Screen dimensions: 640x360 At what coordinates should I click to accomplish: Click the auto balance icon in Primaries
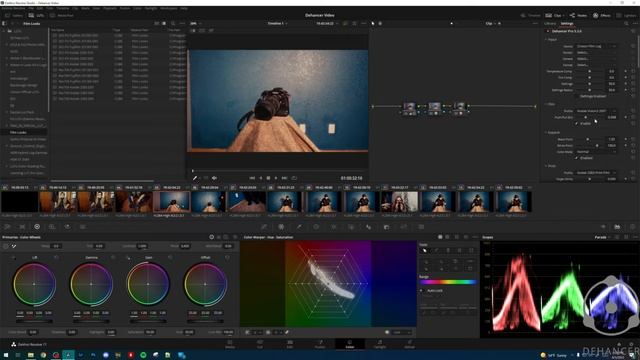[6, 246]
